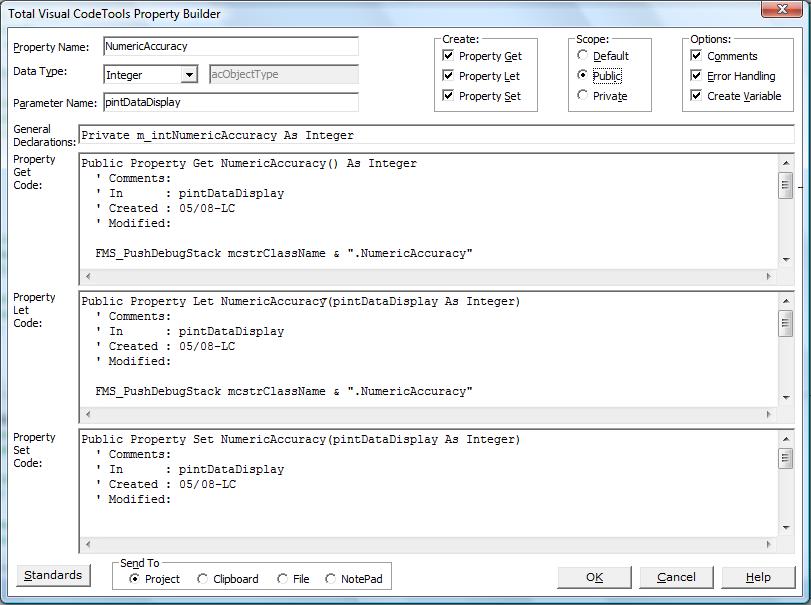Select the Private scope radio button

(582, 95)
